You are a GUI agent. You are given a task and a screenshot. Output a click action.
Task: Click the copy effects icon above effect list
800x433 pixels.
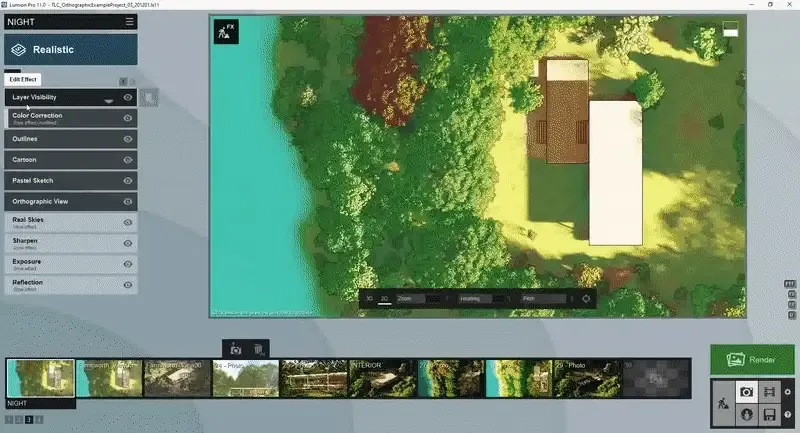tap(123, 82)
